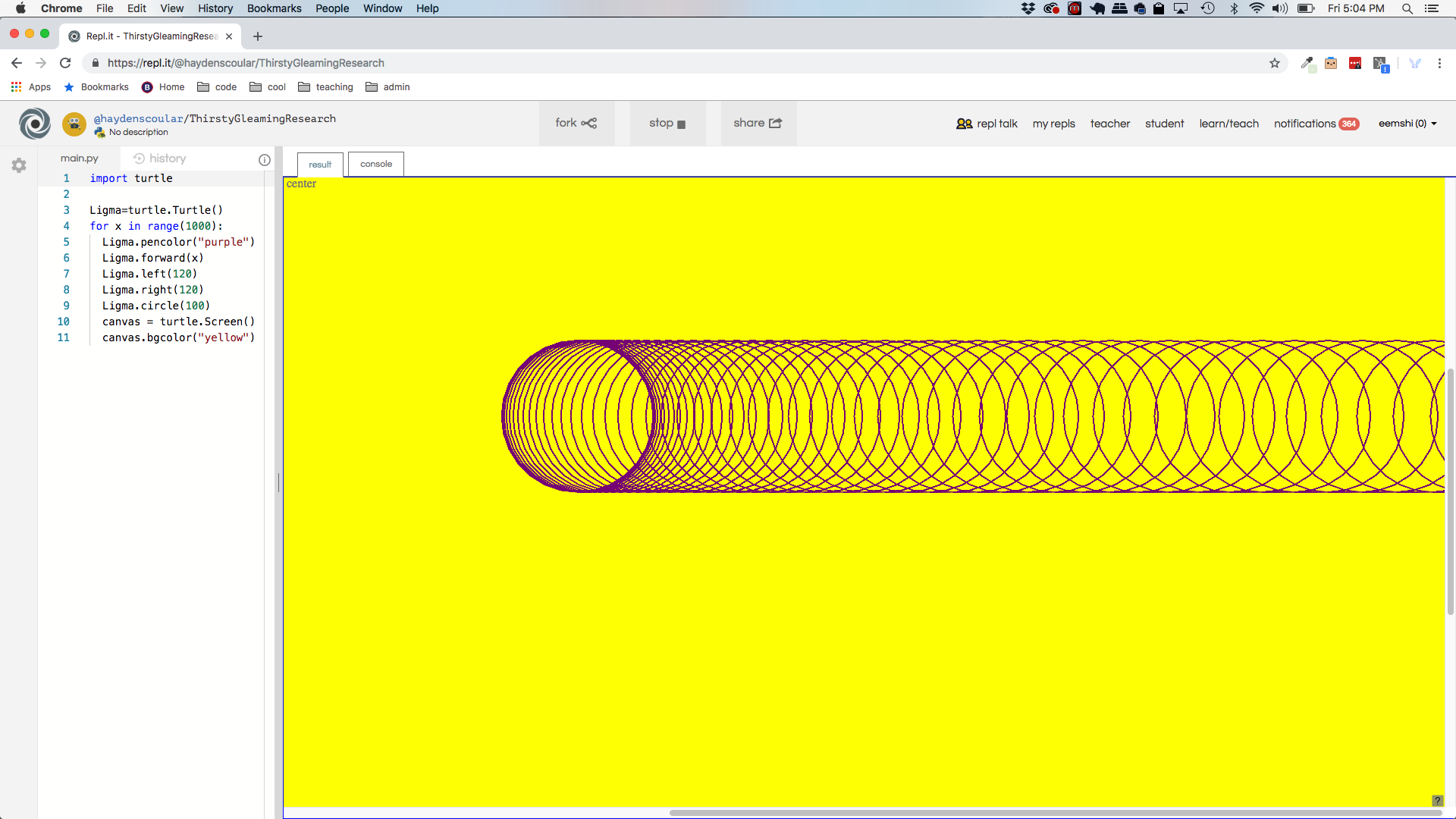Open macOS Spotlight search icon

[1407, 8]
